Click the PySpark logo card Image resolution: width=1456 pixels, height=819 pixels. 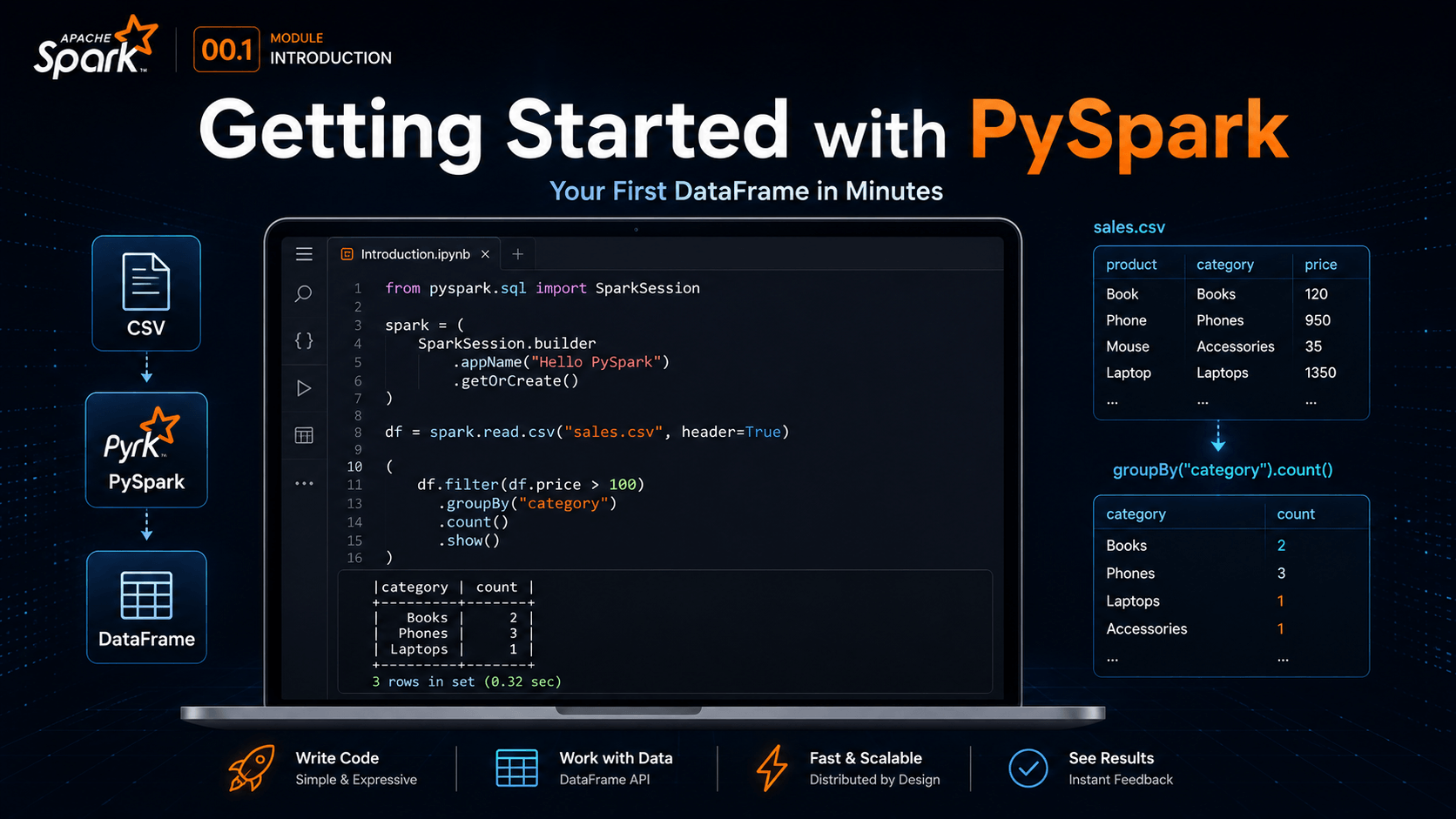coord(146,450)
